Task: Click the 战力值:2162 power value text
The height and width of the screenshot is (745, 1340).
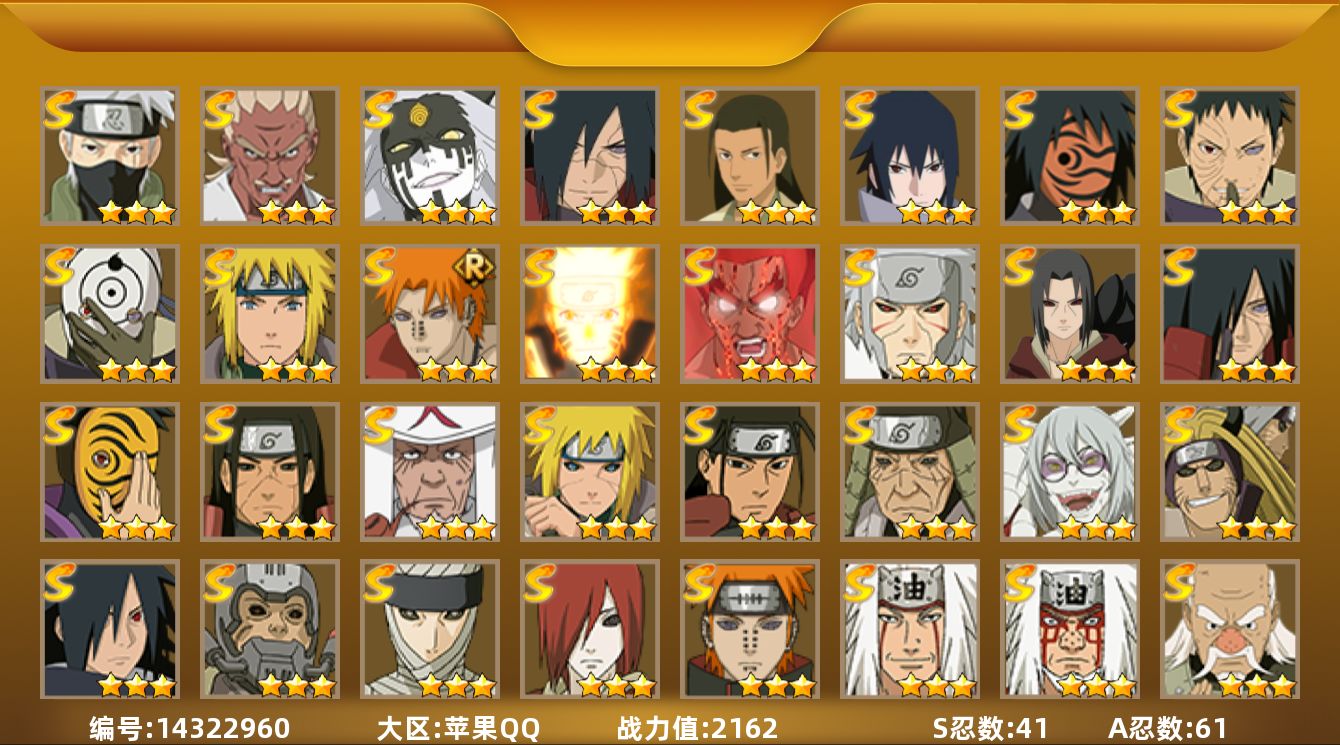Action: (x=697, y=727)
